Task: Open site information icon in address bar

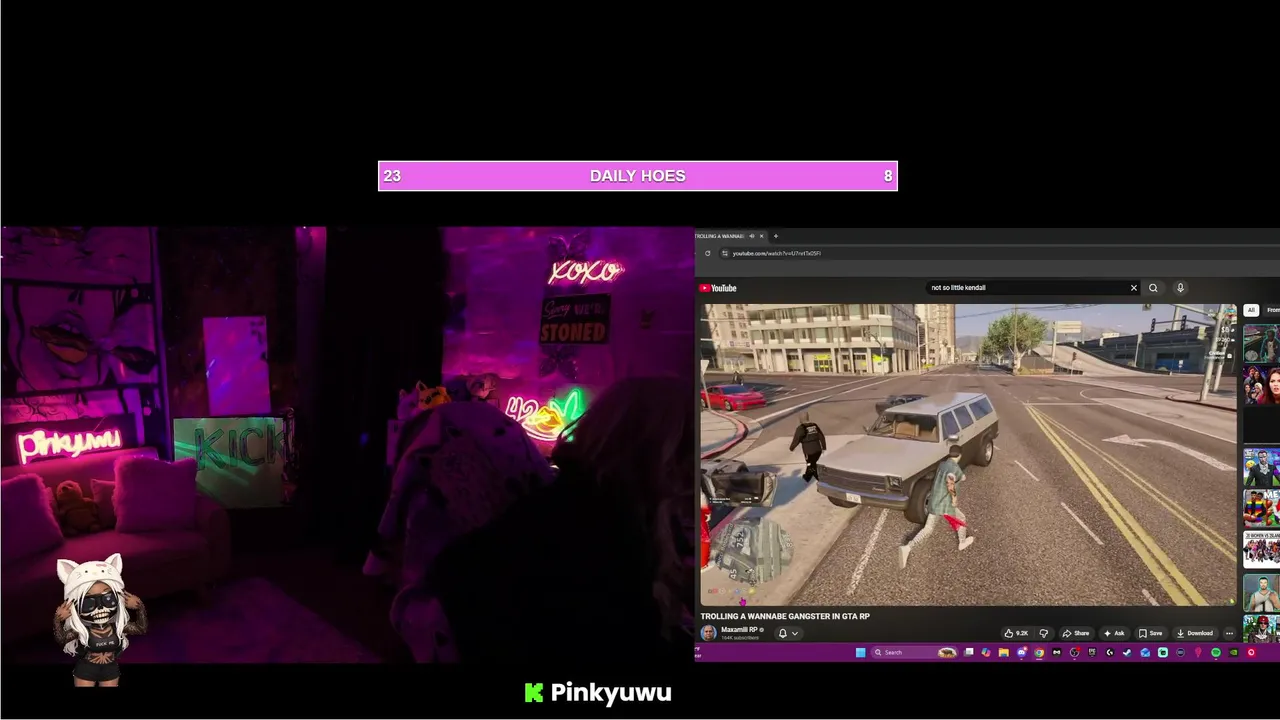Action: point(725,253)
